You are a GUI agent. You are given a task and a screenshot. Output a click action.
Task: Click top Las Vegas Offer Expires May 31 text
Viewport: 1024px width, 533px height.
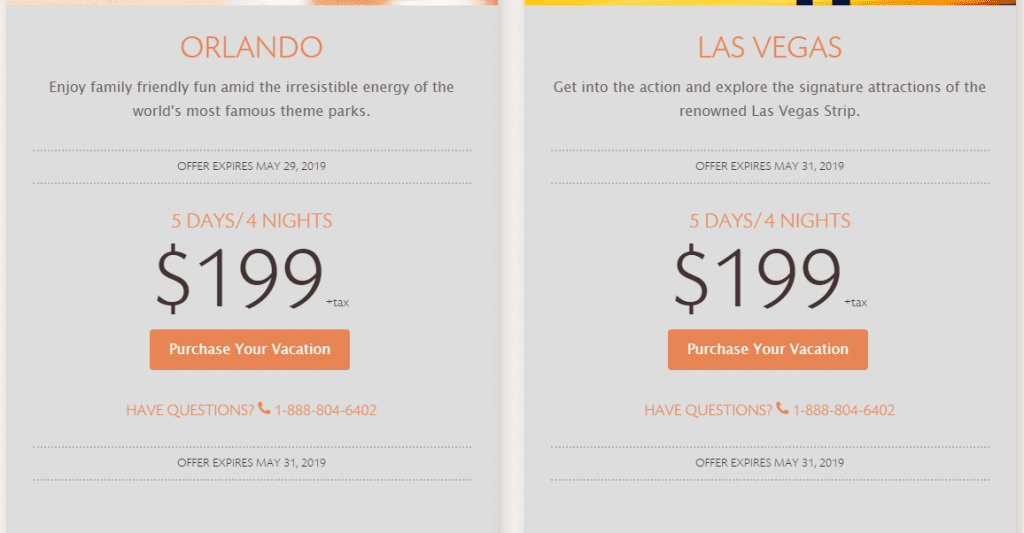pos(769,166)
